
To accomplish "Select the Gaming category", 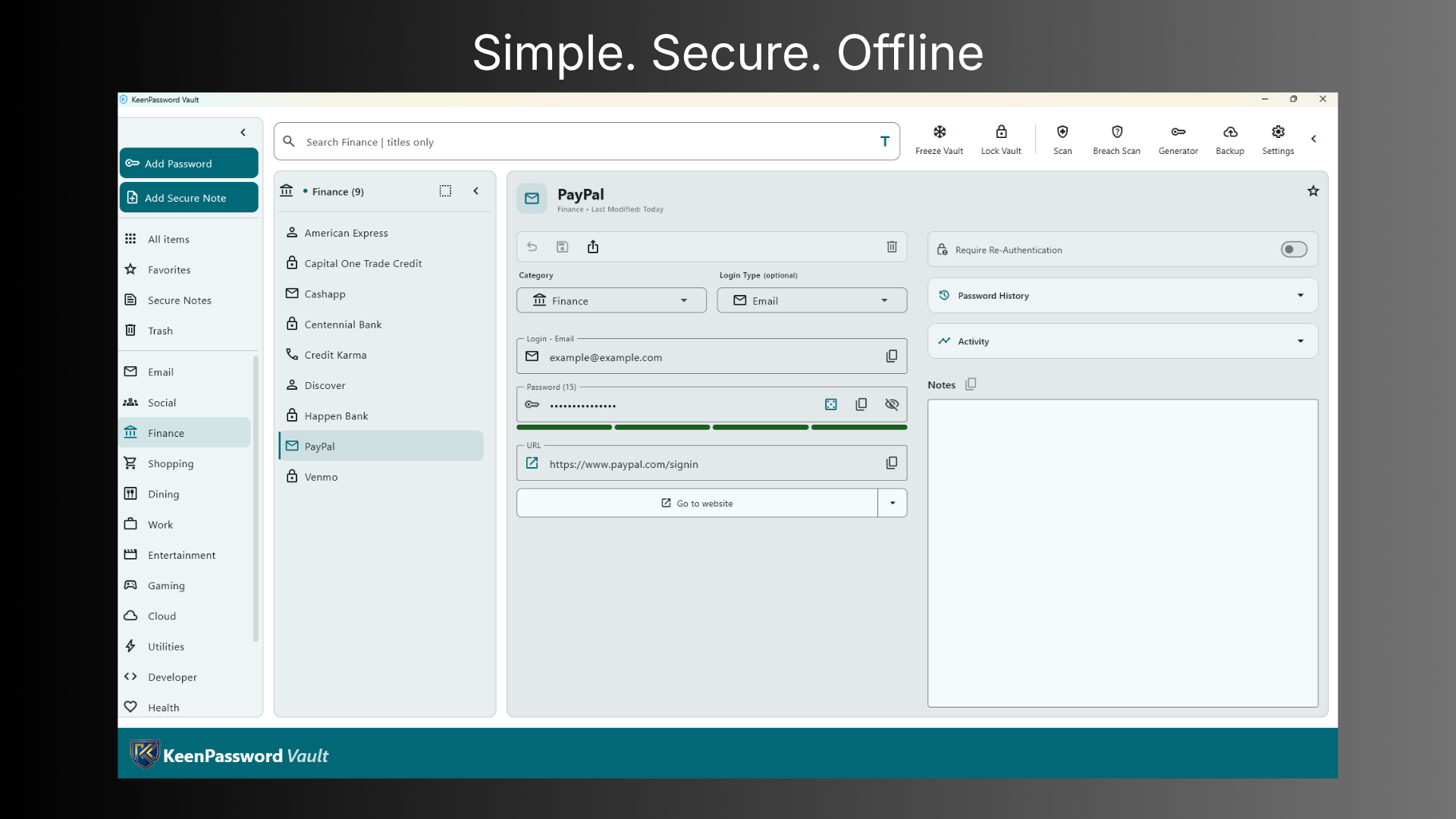I will 185,585.
